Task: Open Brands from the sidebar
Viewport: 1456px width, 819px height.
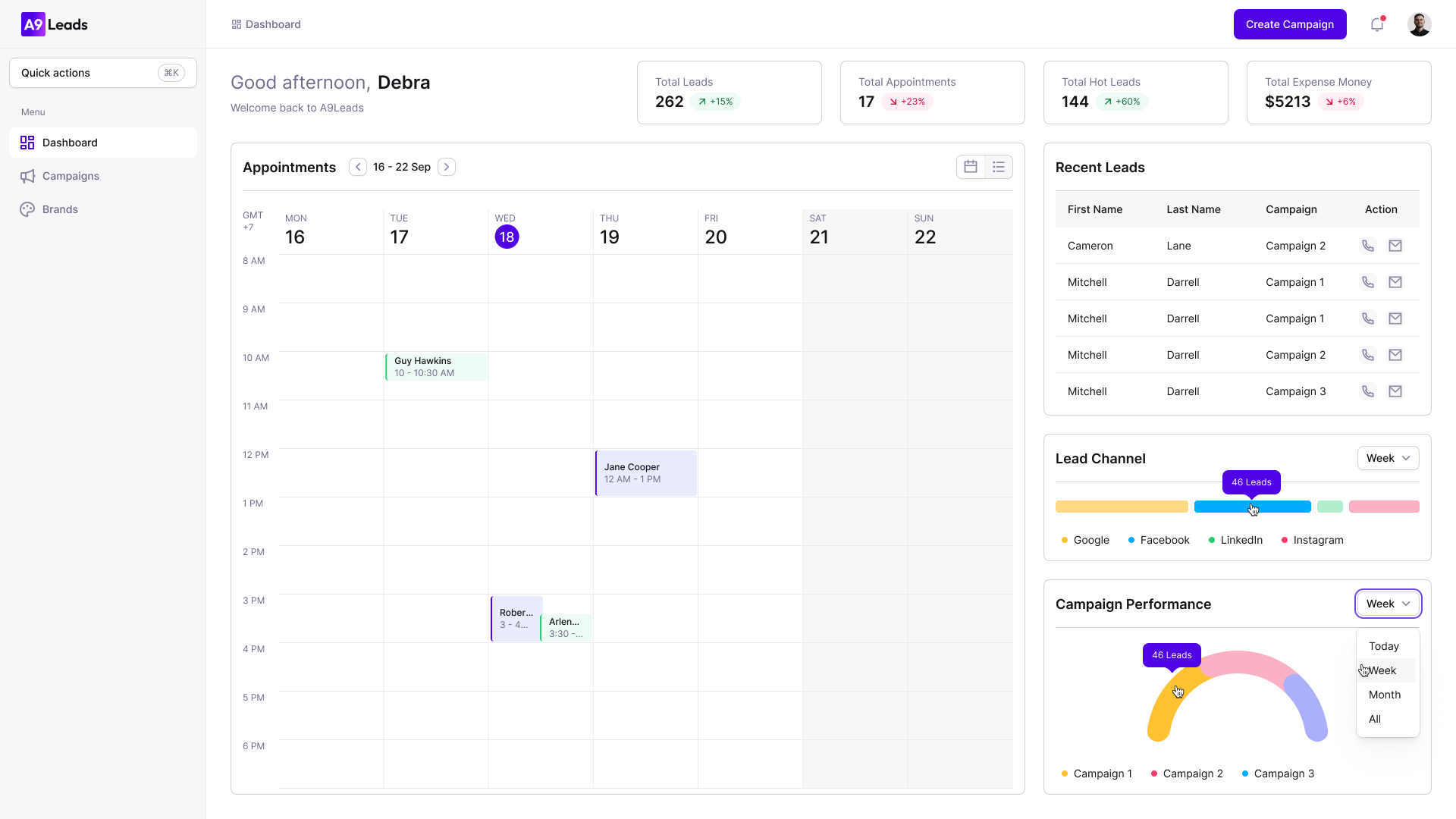Action: (60, 209)
